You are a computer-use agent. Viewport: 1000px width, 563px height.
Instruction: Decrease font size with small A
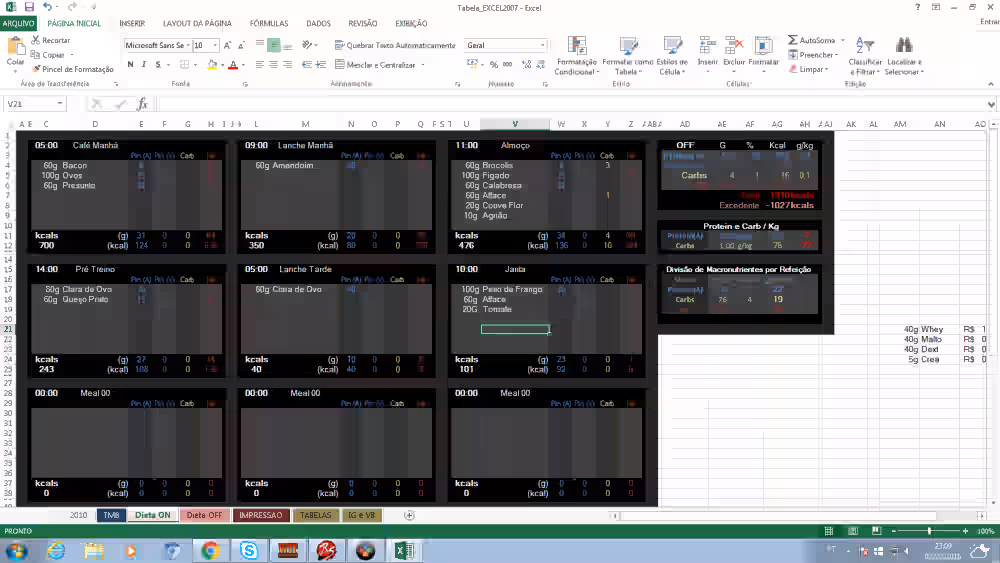click(241, 45)
